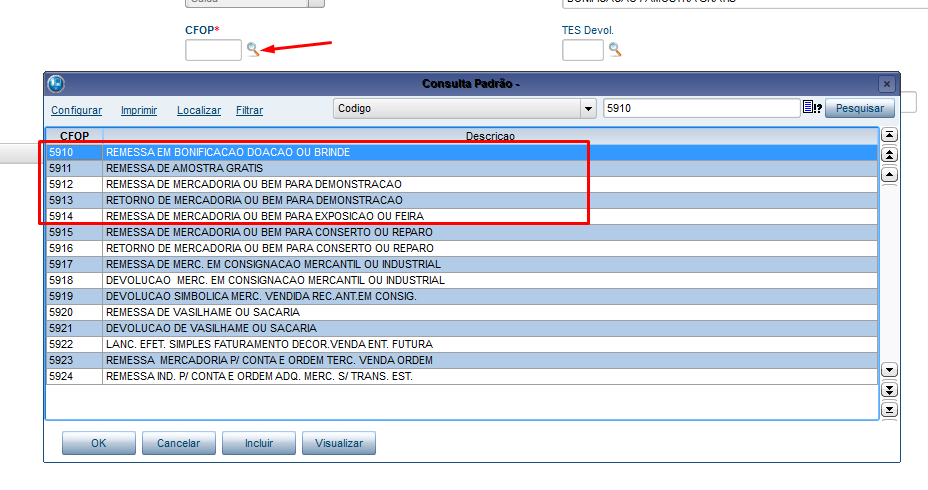Select row 5915 REMESSA PARA CONSERTO OU REPARO
Viewport: 928px width, 490px height.
[x=462, y=232]
